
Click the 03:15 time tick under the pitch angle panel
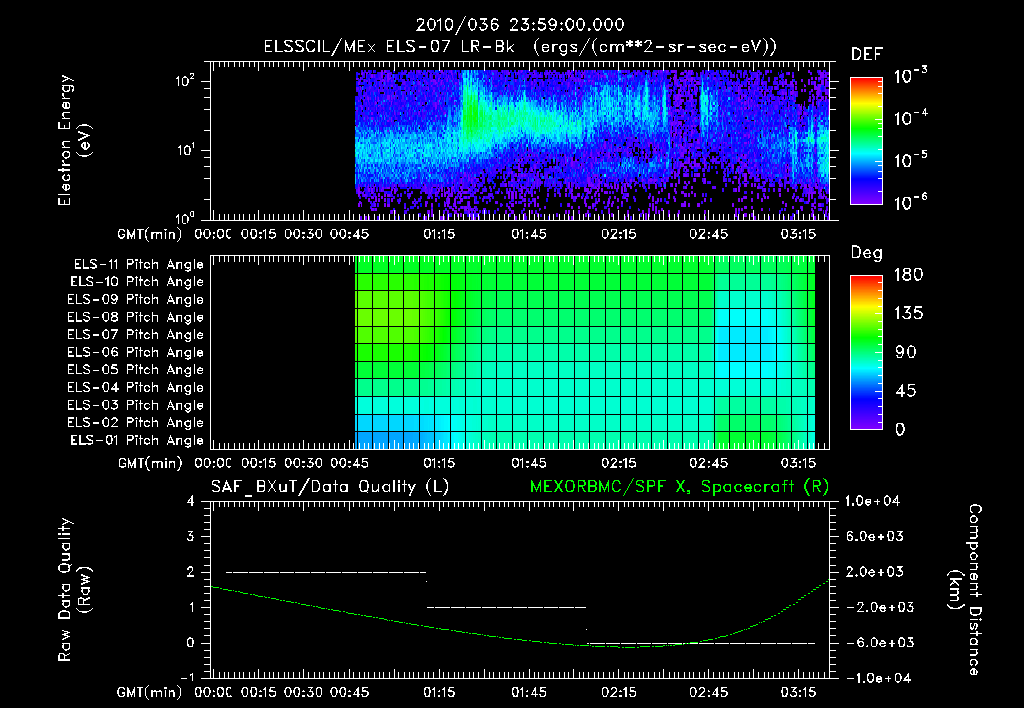click(x=798, y=463)
